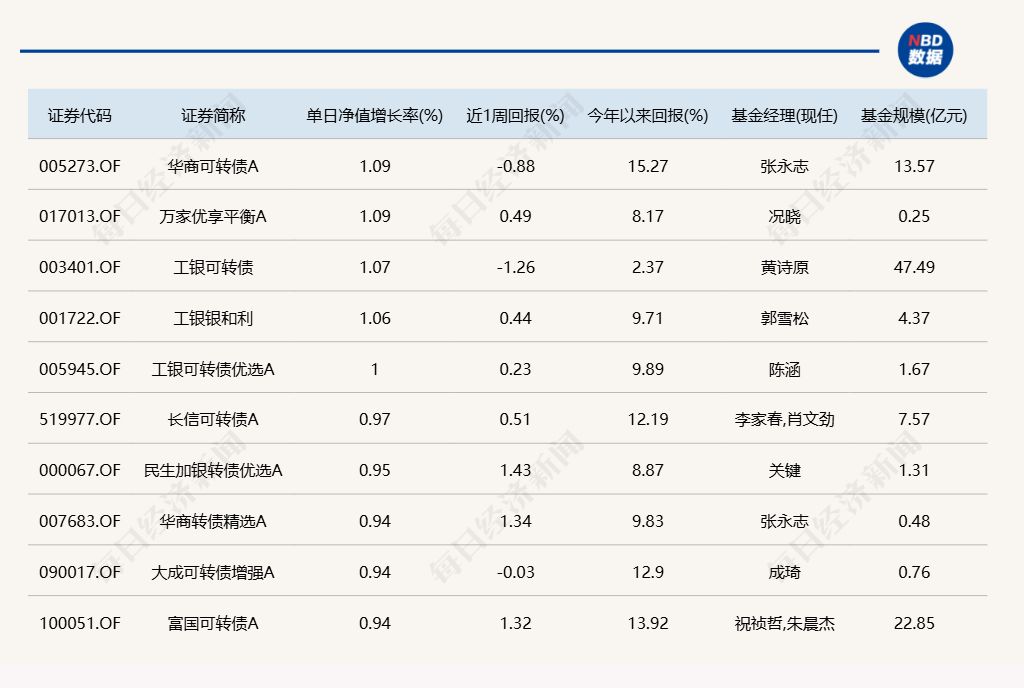Click fund size value 47.49
Viewport: 1024px width, 688px height.
coord(914,267)
